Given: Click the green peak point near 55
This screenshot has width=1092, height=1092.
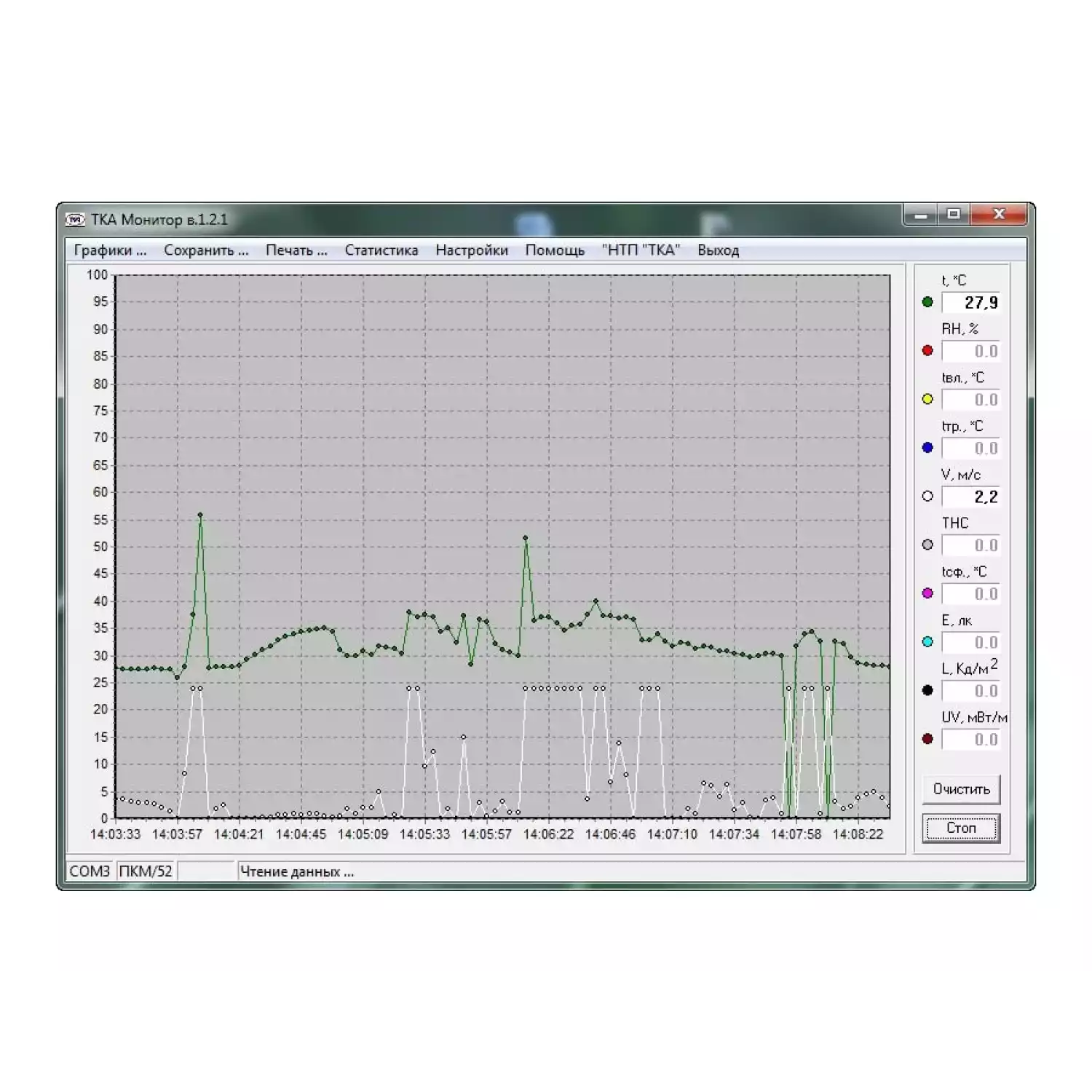Looking at the screenshot, I should [200, 515].
